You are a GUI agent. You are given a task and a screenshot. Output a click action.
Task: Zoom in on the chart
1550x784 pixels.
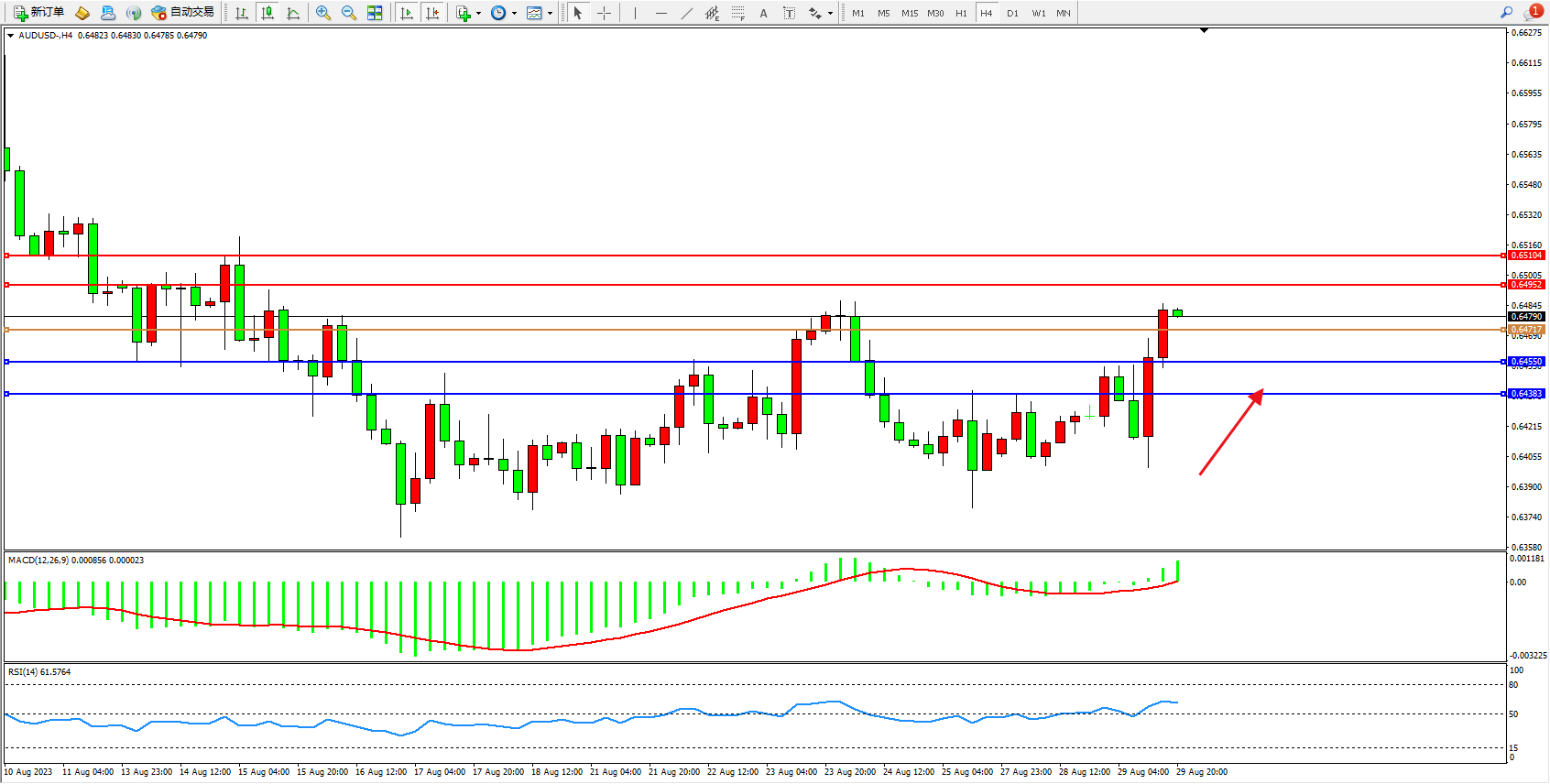(x=323, y=13)
